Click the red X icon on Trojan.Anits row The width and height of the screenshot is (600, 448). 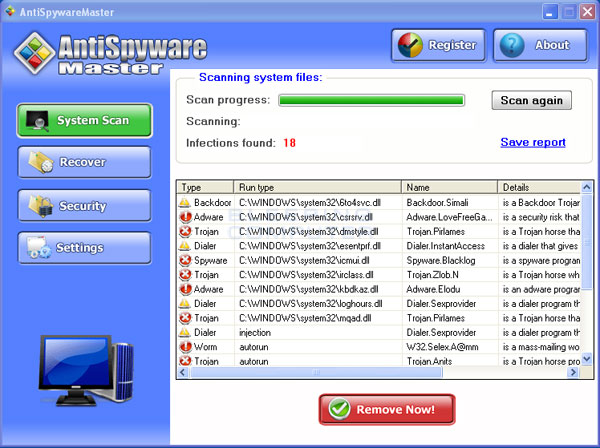pyautogui.click(x=186, y=360)
